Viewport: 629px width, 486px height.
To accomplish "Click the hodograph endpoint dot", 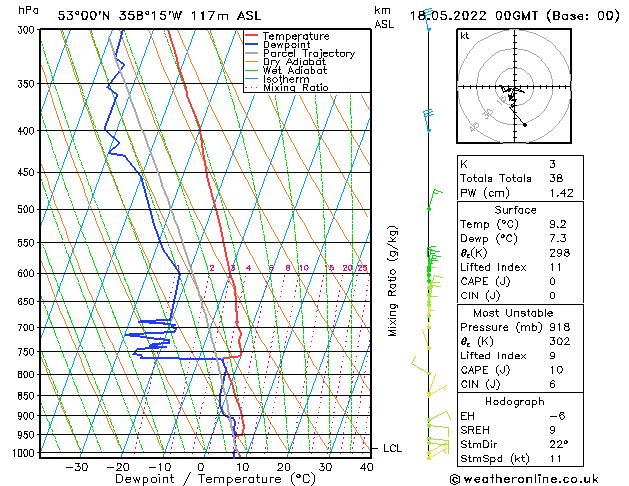I will pyautogui.click(x=525, y=125).
